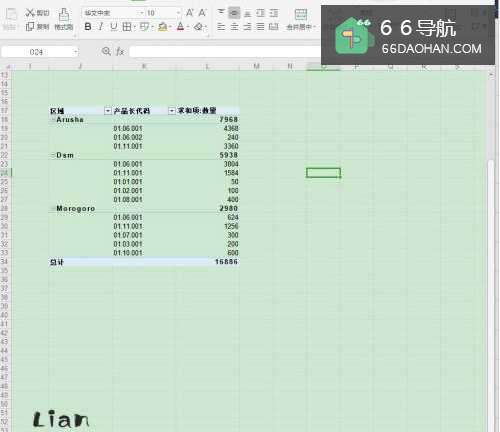Screen dimensions: 500x432
Task: Collapse the Dsm pivot group
Action: (53, 155)
